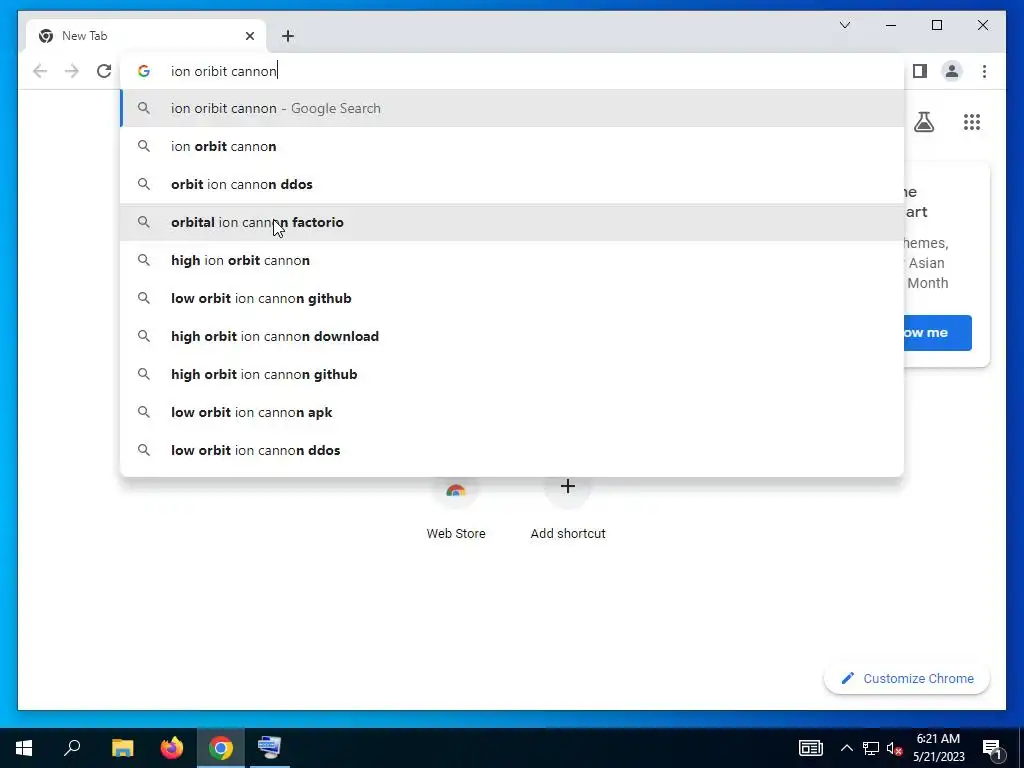Select suggestion 'high orbit ion cannon github'
Screen dimensions: 1024x768
tap(513, 374)
